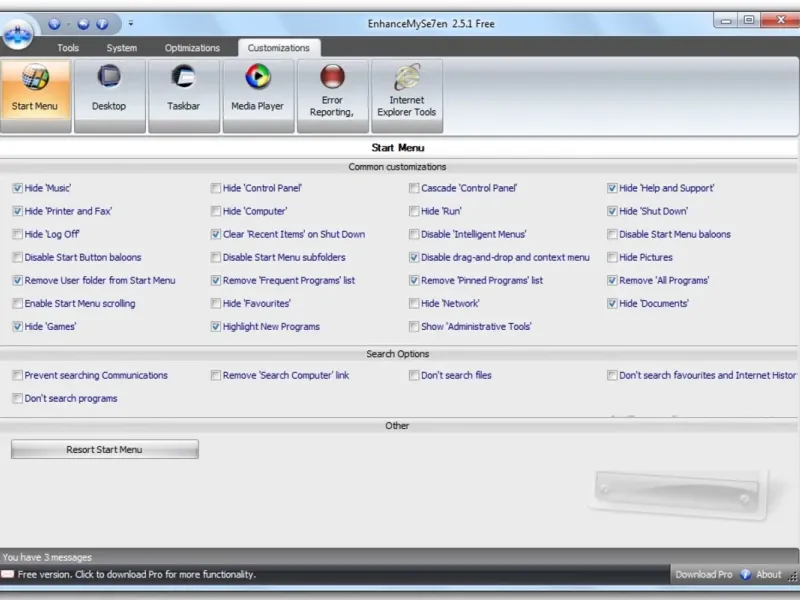The image size is (800, 600).
Task: Check Hide 'Network'
Action: [414, 304]
